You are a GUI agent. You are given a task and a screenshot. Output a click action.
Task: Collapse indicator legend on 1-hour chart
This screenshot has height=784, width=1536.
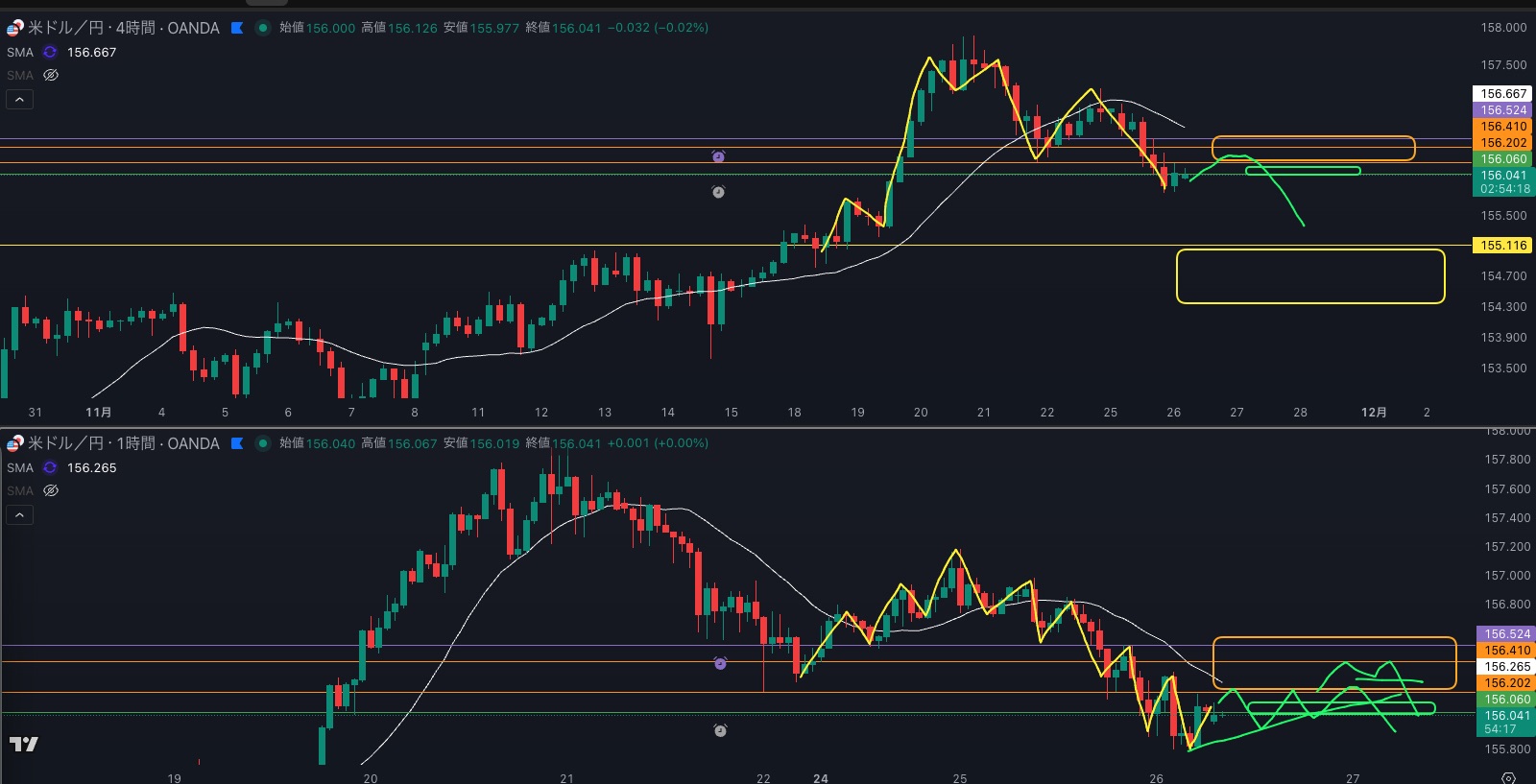[x=19, y=514]
